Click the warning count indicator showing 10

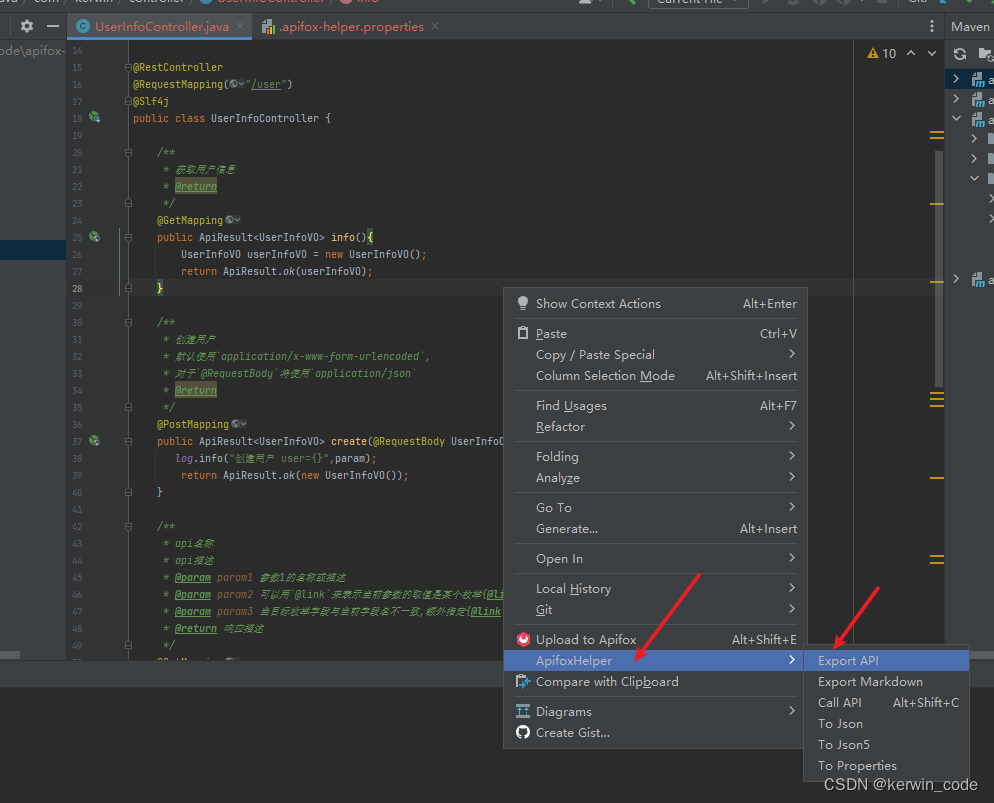point(882,53)
